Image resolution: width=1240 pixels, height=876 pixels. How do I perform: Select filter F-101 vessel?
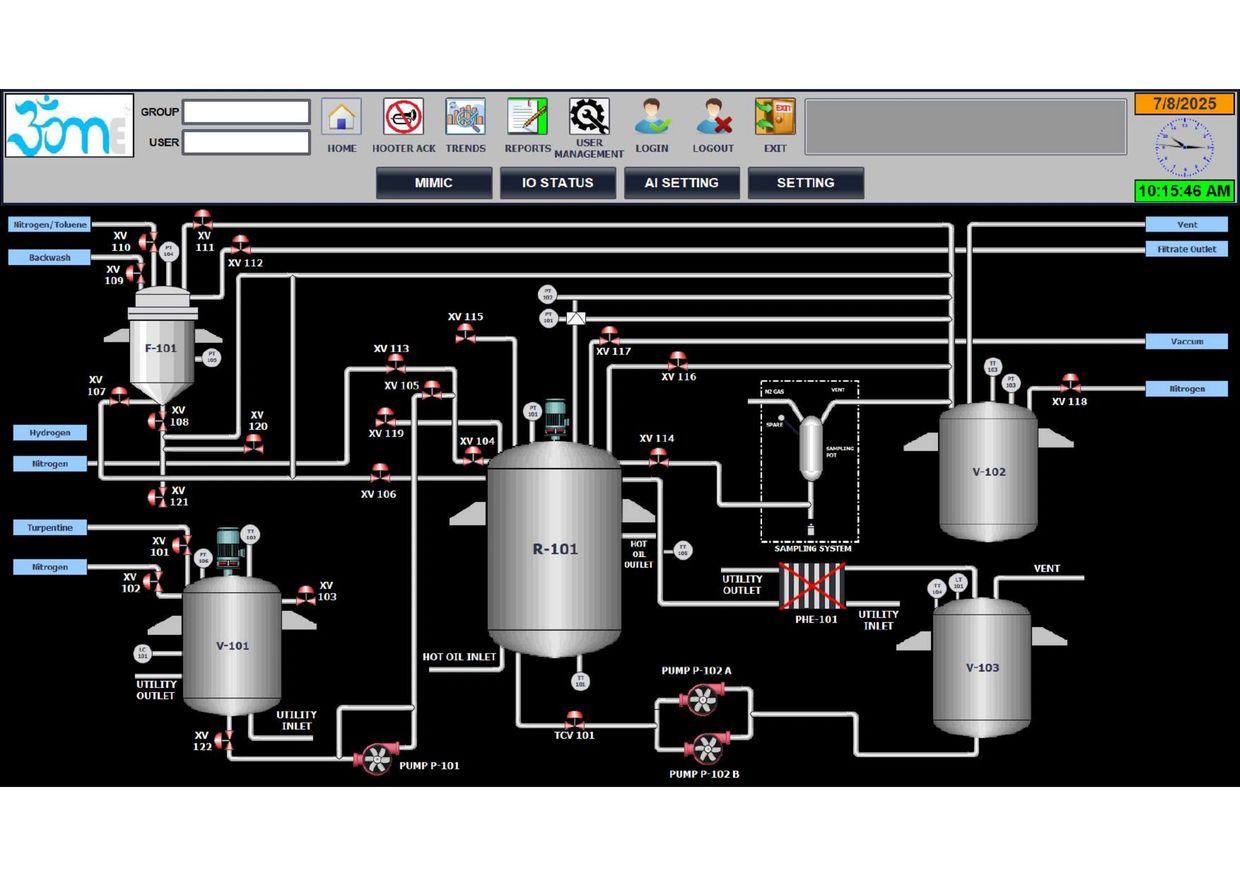point(160,347)
